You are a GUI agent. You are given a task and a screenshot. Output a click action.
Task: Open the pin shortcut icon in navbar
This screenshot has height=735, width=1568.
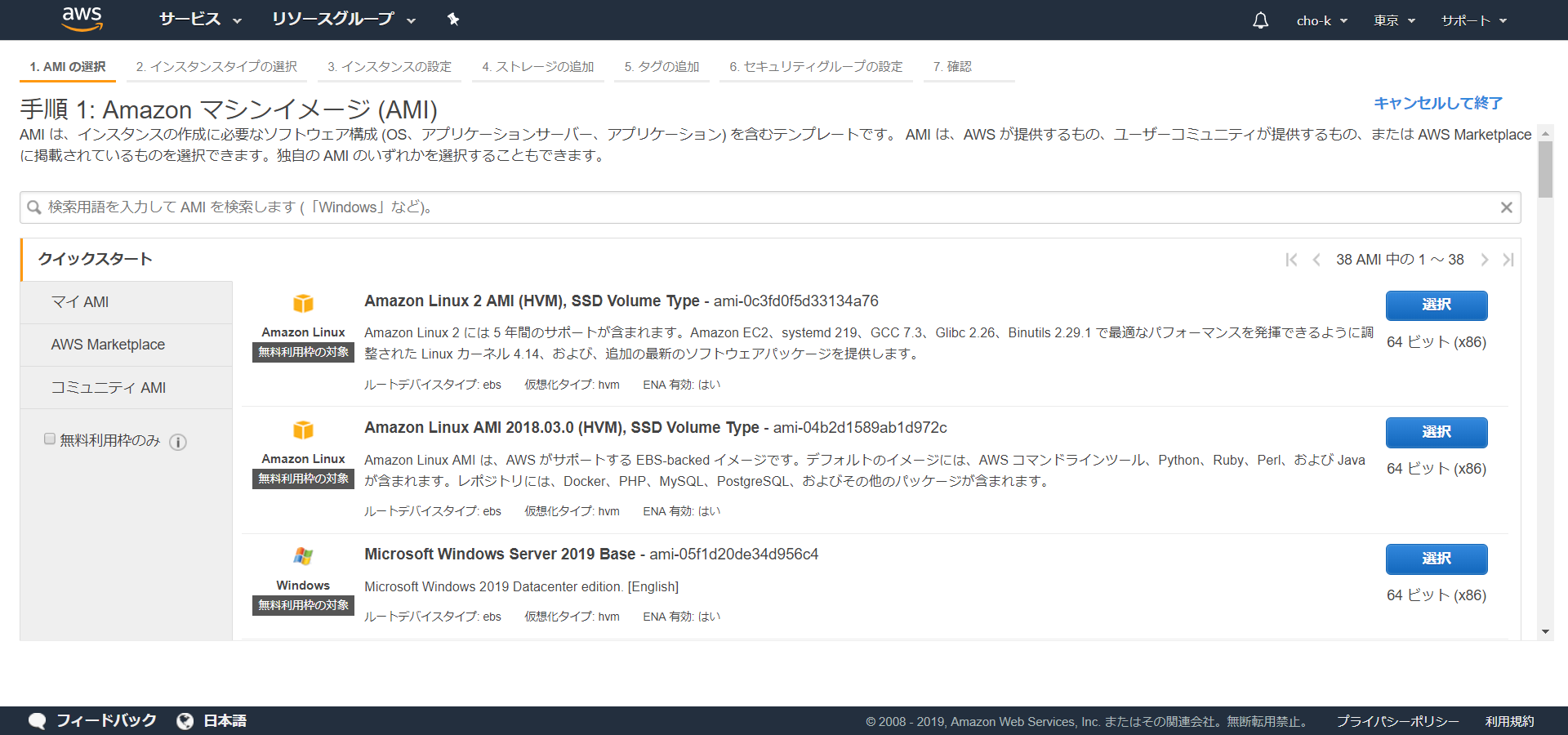(x=453, y=20)
